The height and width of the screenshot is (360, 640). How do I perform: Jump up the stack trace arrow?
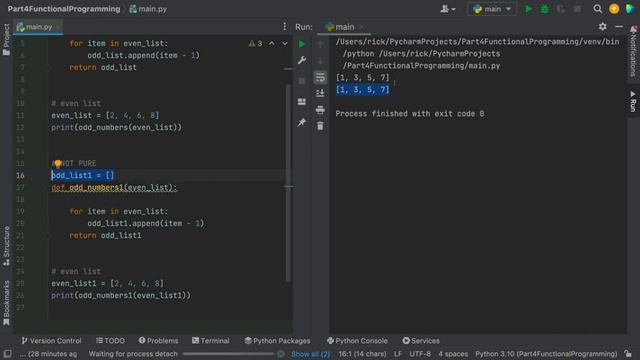tap(320, 44)
